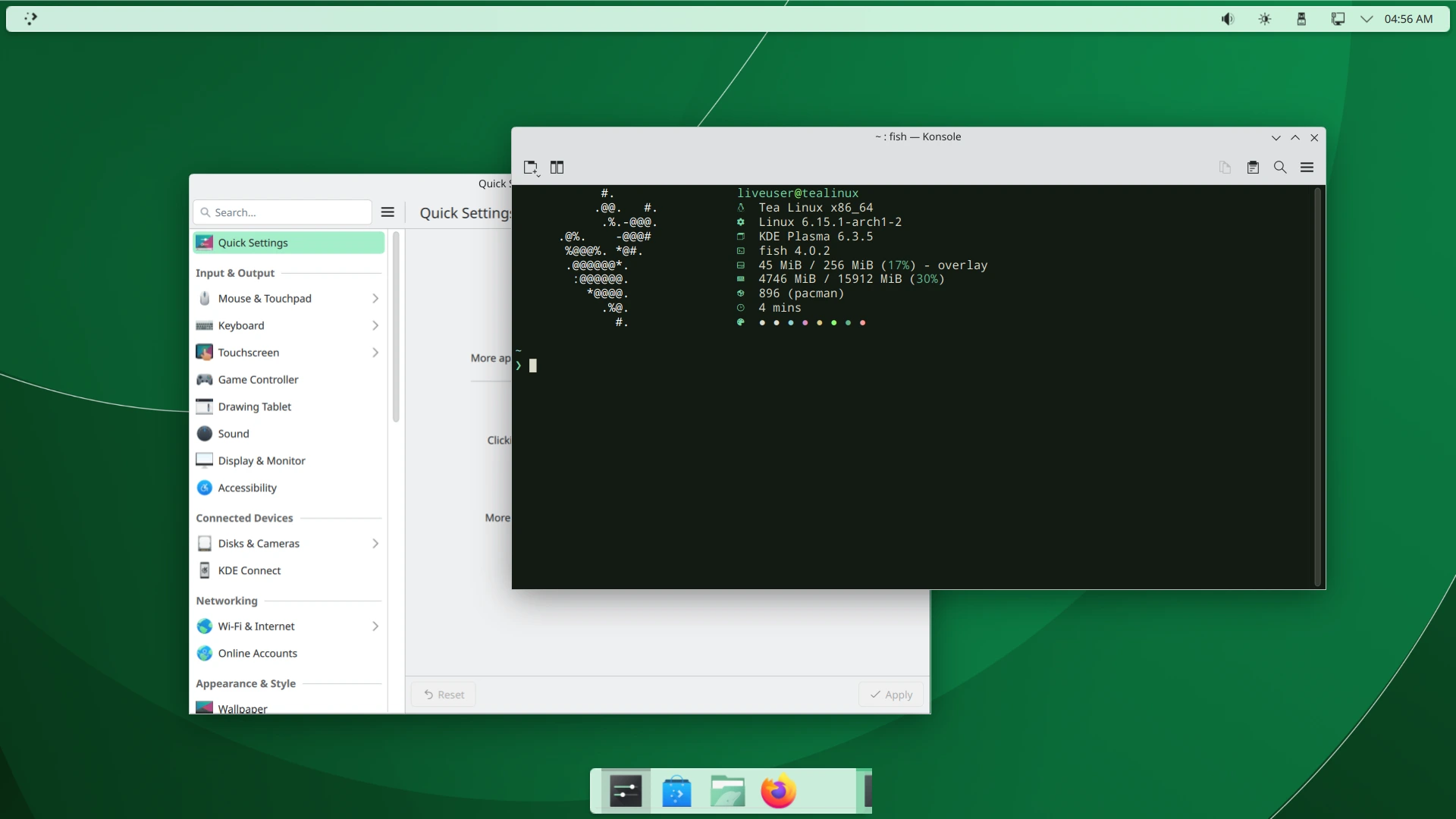Split the Konsole terminal view

557,167
